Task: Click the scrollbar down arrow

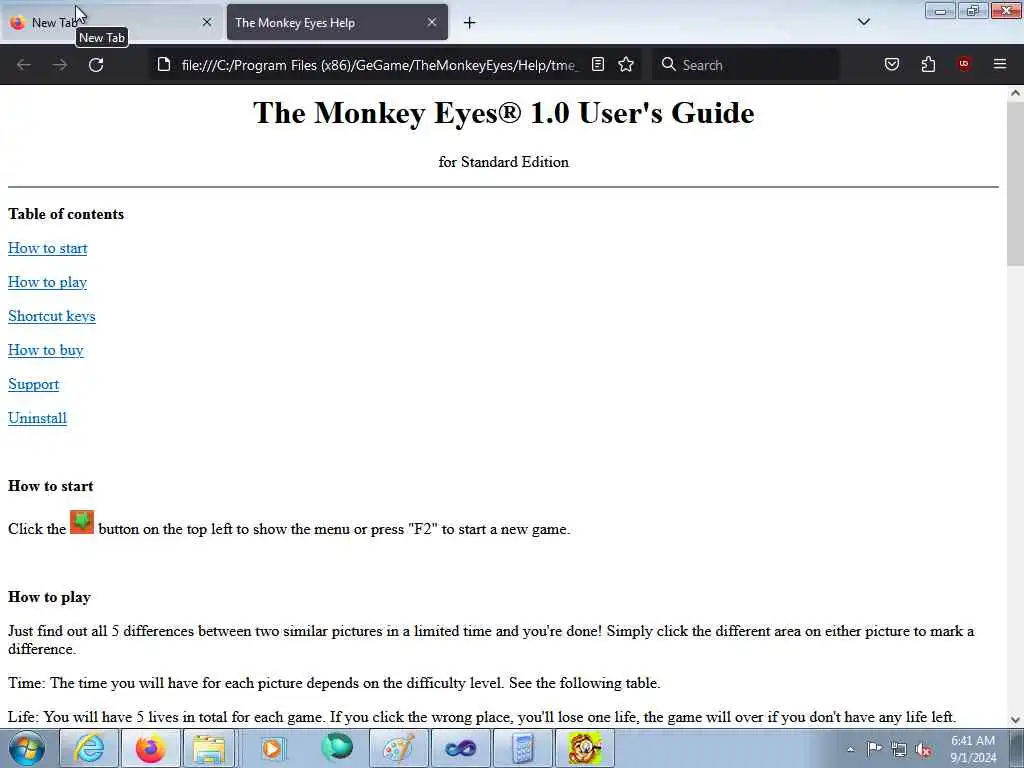Action: [1015, 720]
